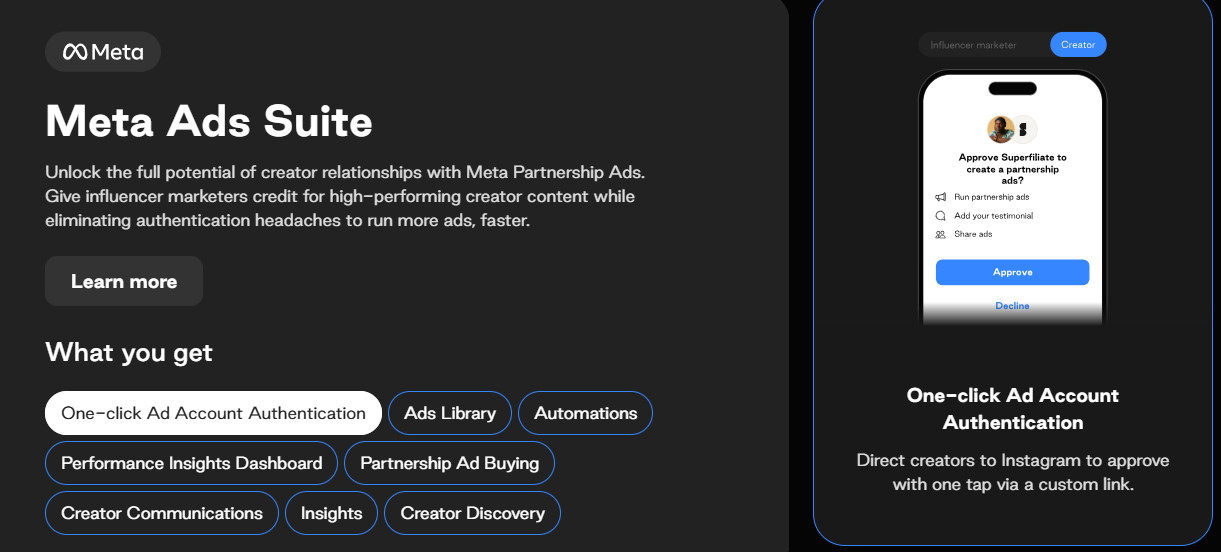Screen dimensions: 1221x552
Task: Choose the Creator Communications pill
Action: [162, 513]
